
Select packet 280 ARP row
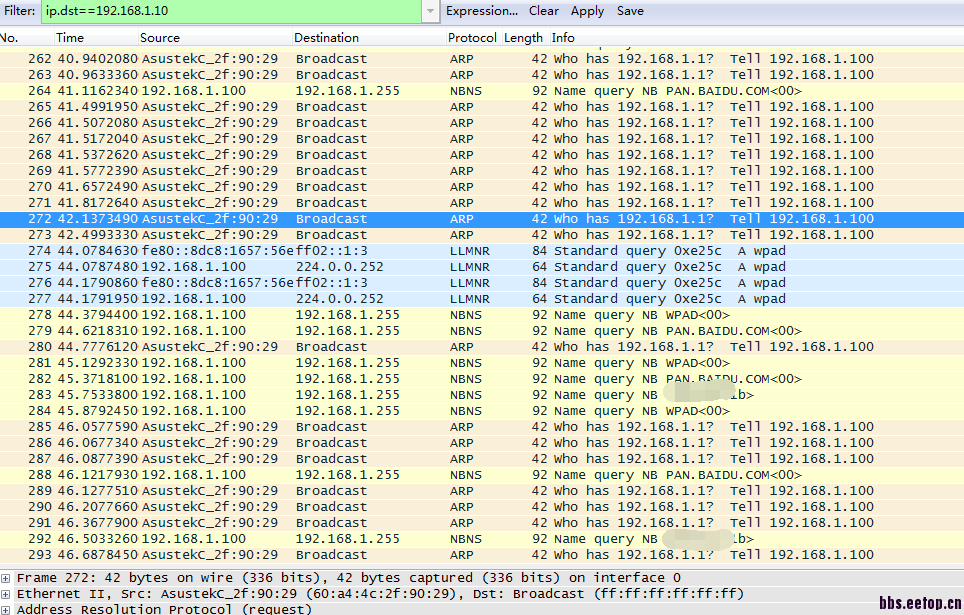pos(482,347)
